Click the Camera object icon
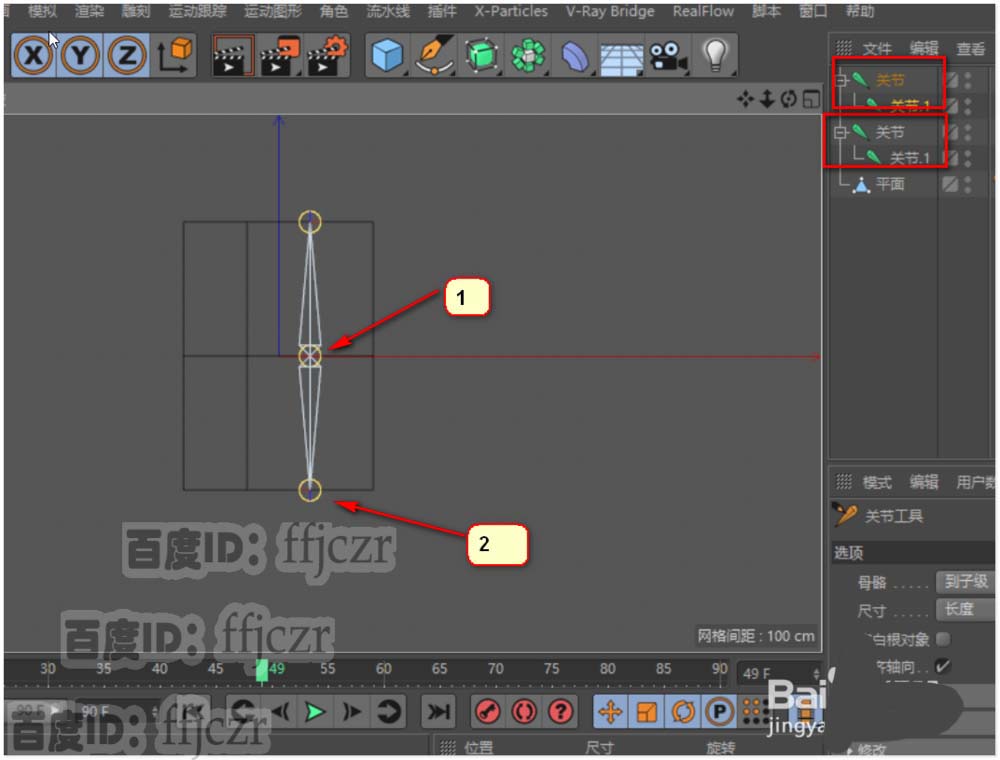The width and height of the screenshot is (1000, 760). (668, 56)
